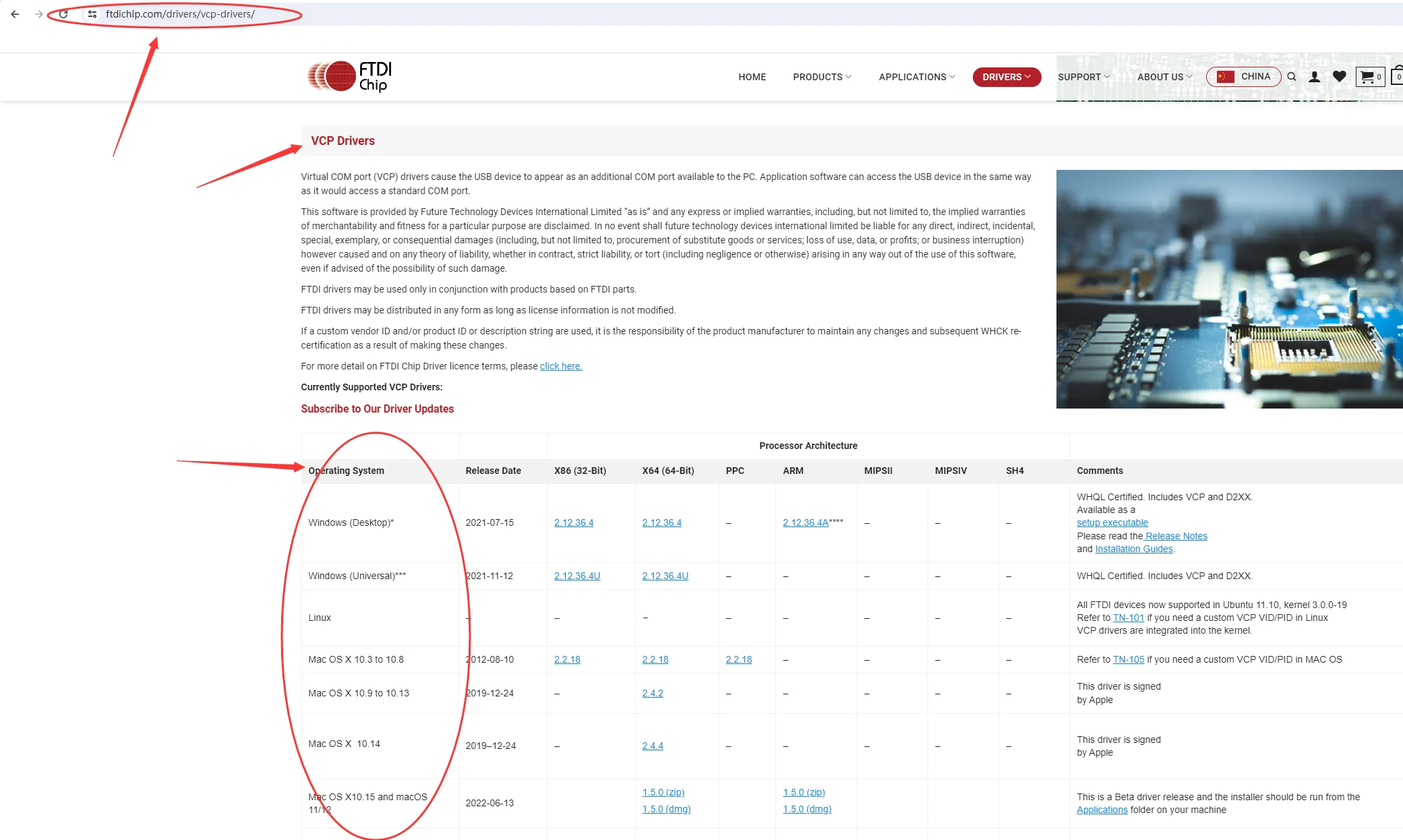Click the browser address bar URL

coord(180,14)
